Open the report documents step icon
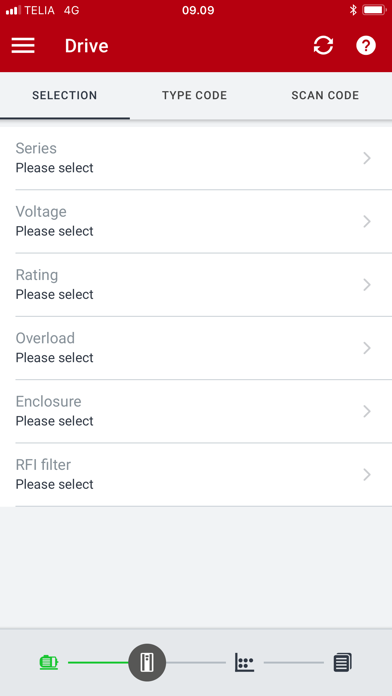This screenshot has width=392, height=696. tap(343, 662)
